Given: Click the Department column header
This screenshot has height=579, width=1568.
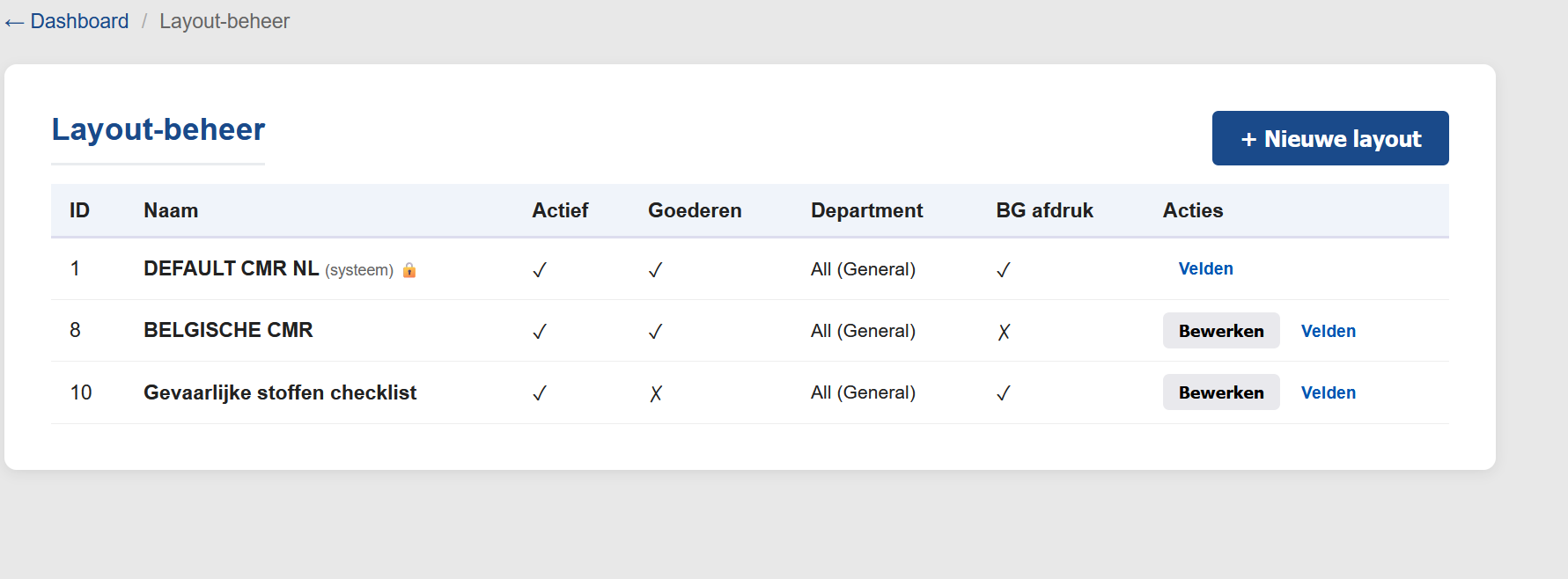Looking at the screenshot, I should tap(866, 210).
